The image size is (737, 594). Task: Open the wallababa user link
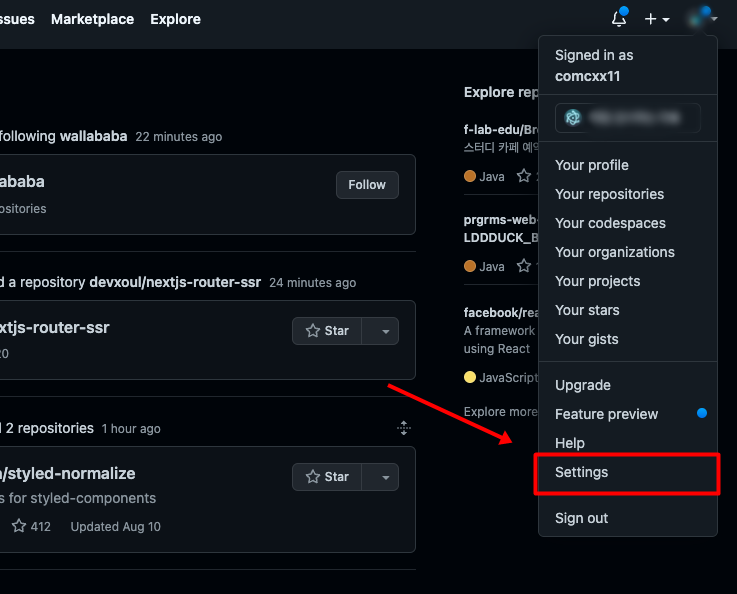point(94,136)
